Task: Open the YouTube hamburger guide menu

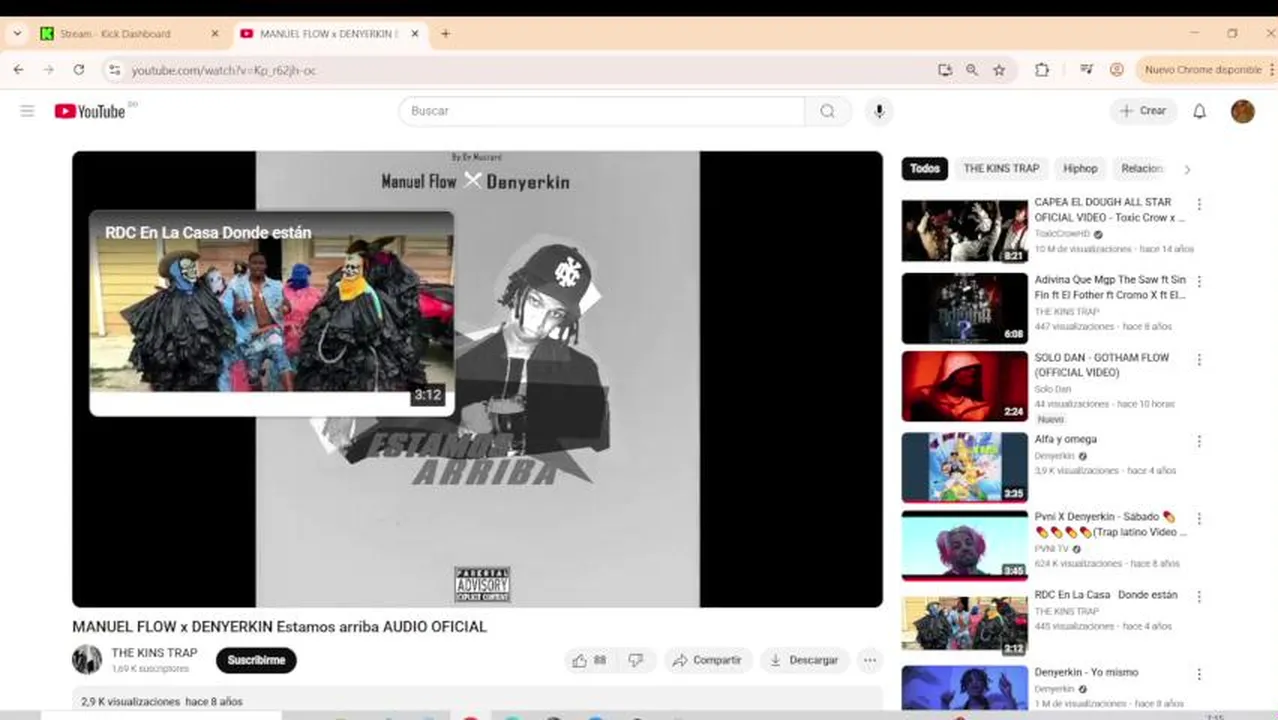Action: (27, 111)
